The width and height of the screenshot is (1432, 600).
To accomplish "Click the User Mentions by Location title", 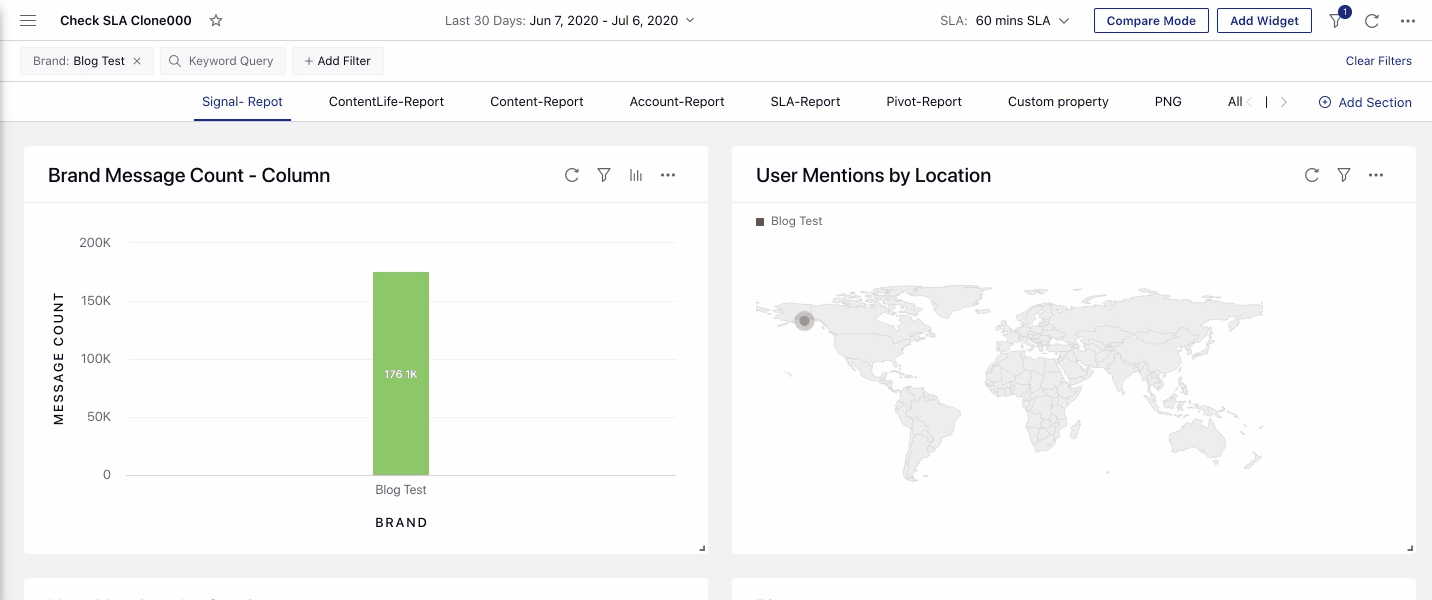I will (x=873, y=175).
